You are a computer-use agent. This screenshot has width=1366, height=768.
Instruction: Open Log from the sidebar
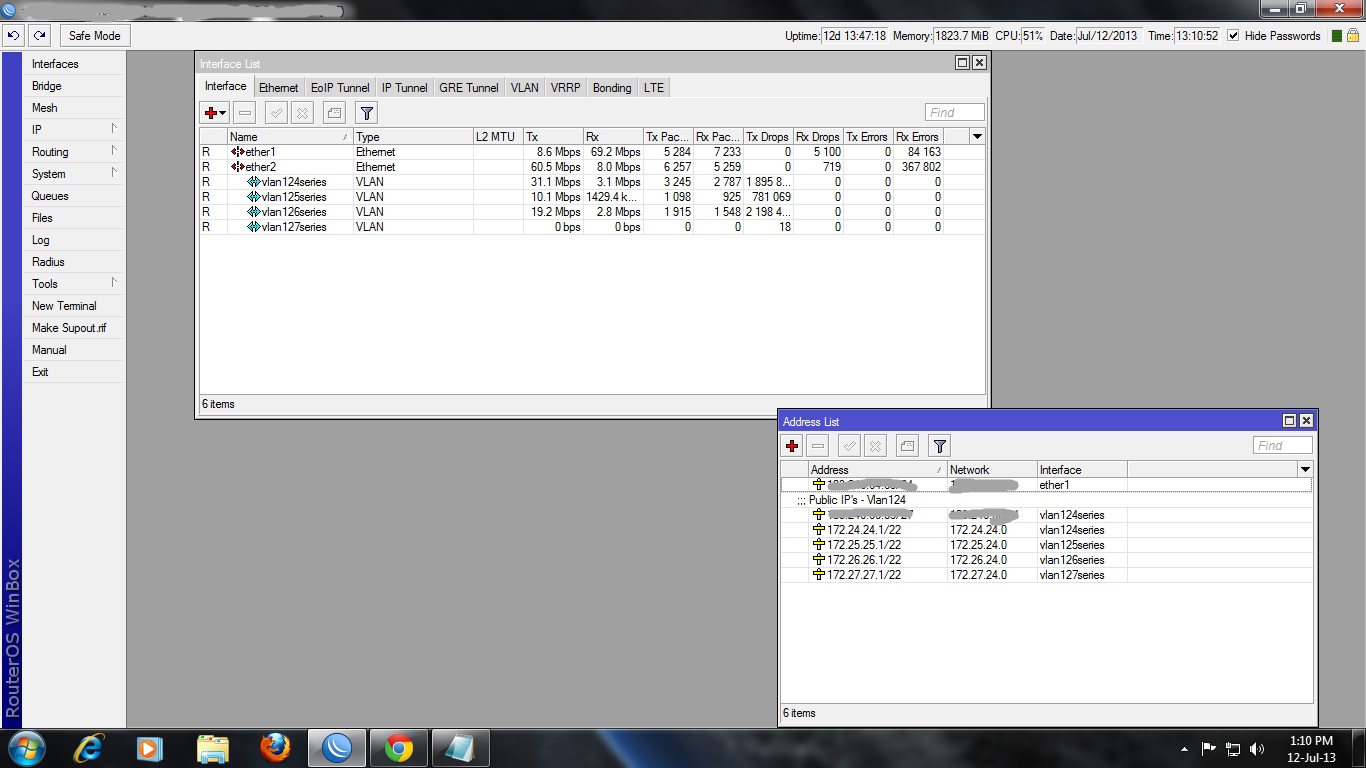pyautogui.click(x=75, y=240)
